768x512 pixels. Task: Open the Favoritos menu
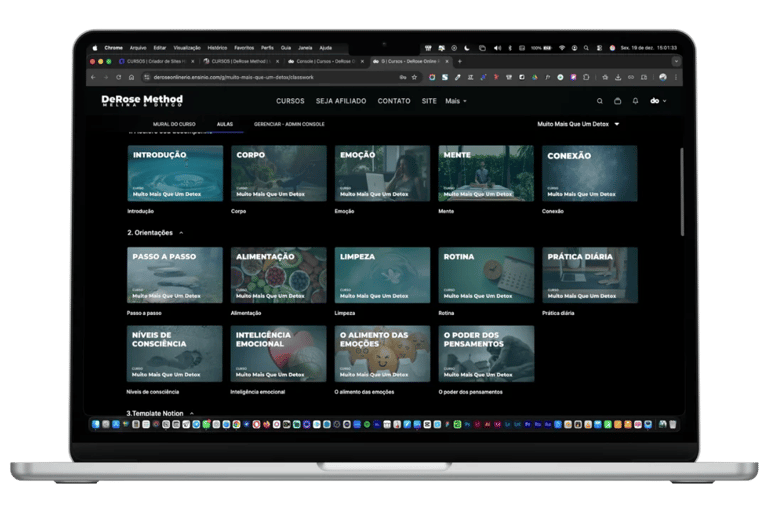click(x=244, y=48)
